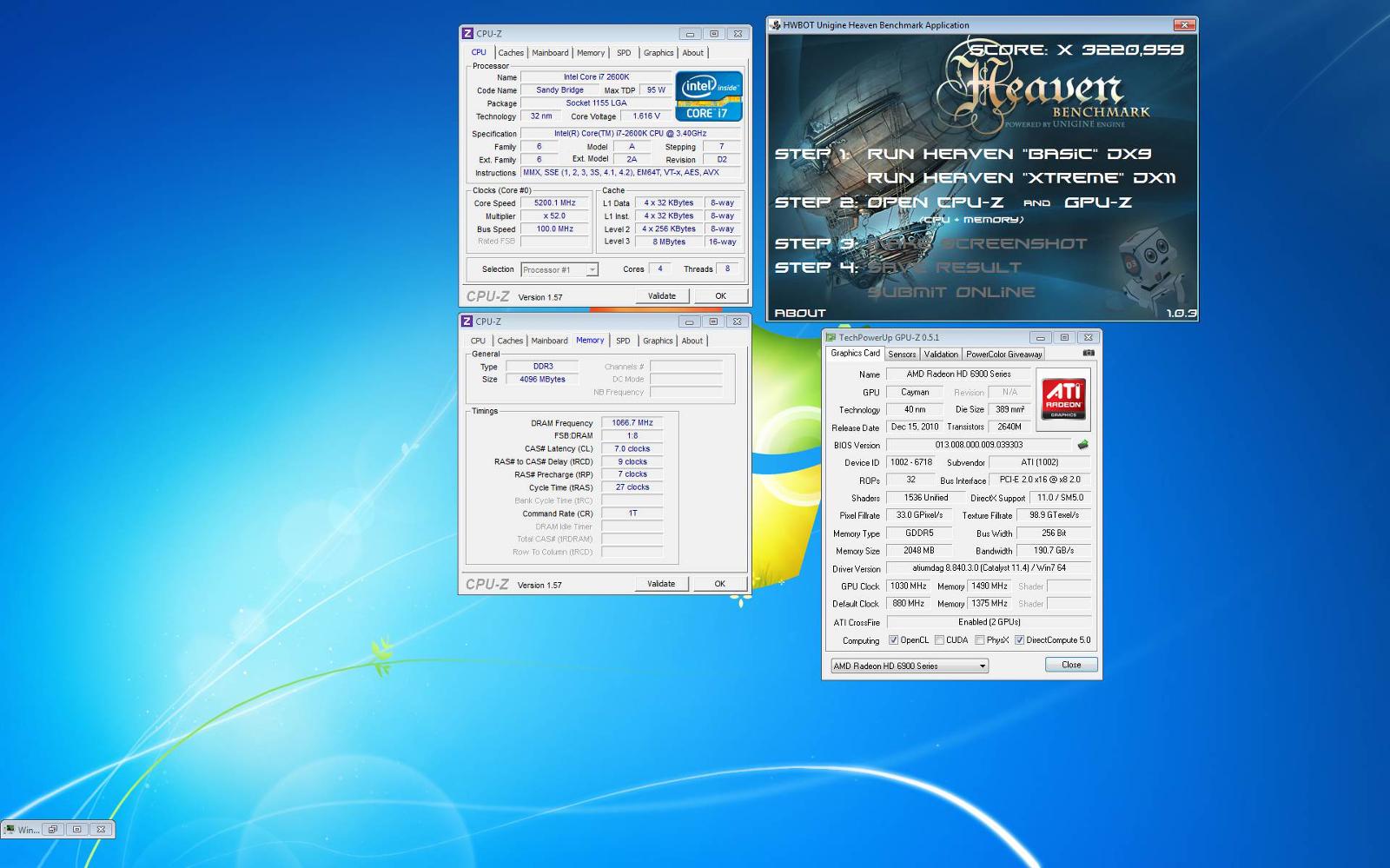1390x868 pixels.
Task: Maximize the minimized Win... window
Action: (x=76, y=830)
